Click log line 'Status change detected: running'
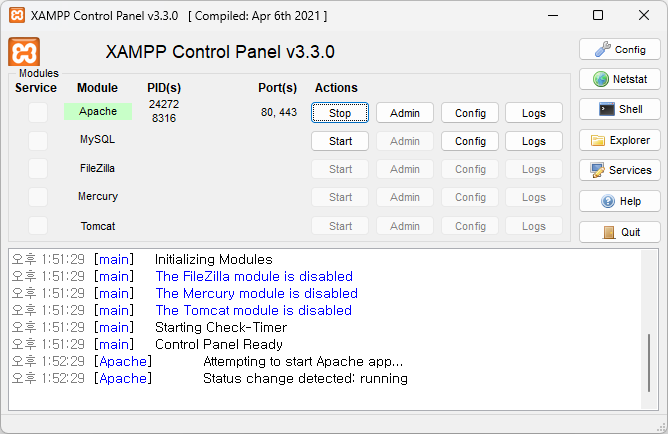Screen dimensions: 668x434 (305, 379)
